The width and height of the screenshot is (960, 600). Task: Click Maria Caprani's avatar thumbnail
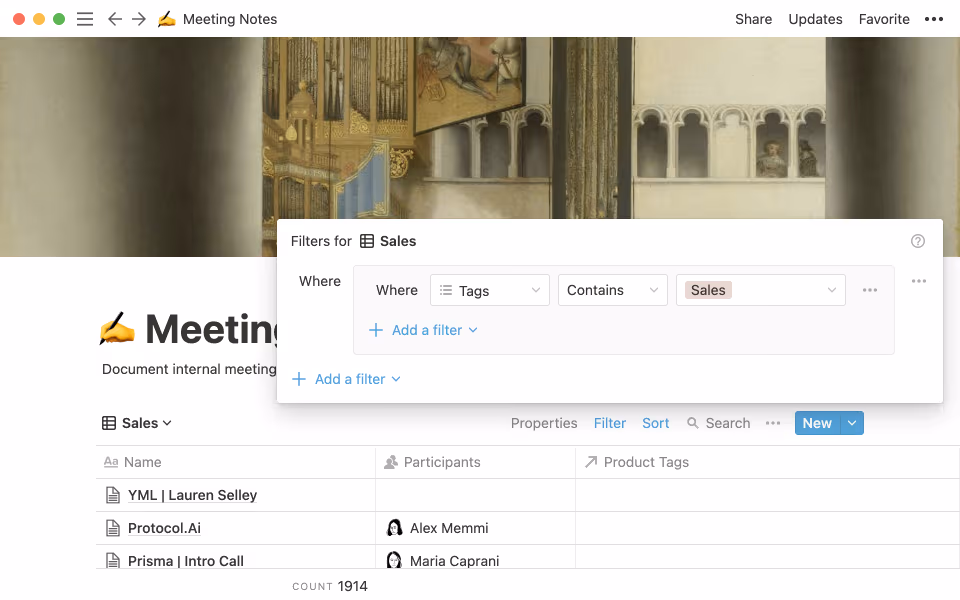[394, 560]
